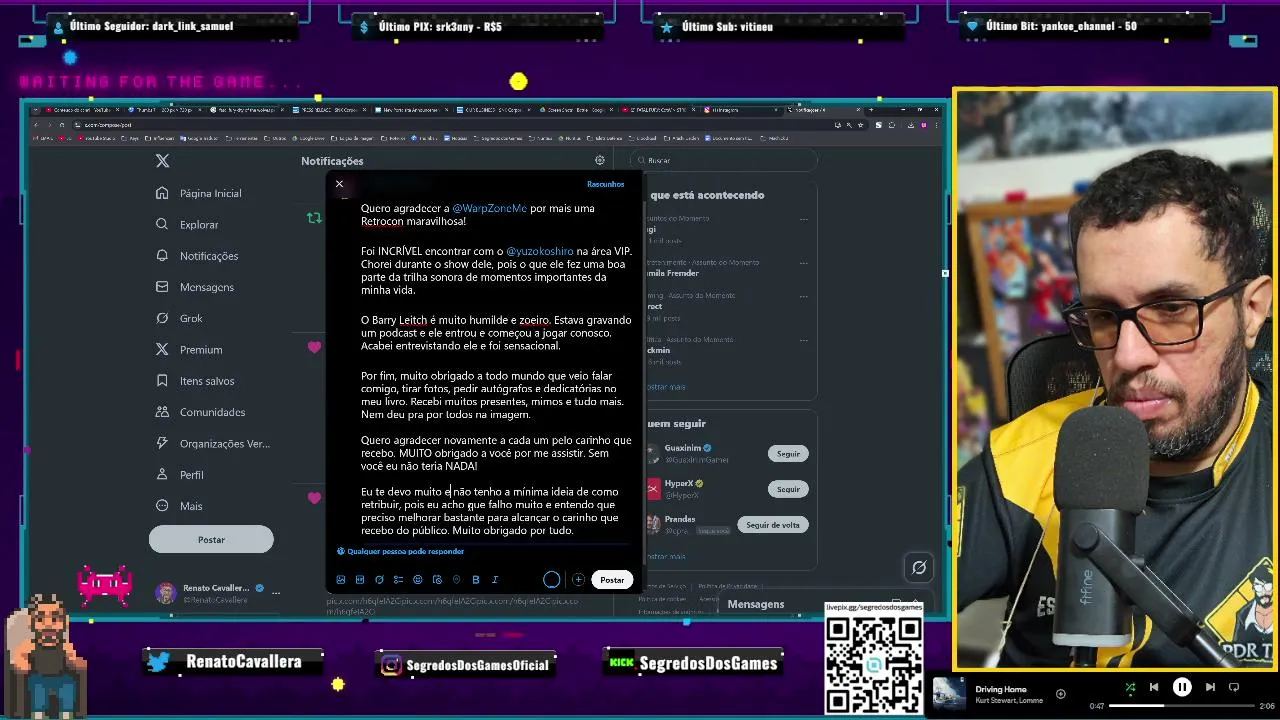Screen dimensions: 1280x720
Task: Click the @WarpZoneMe mention
Action: coord(489,208)
